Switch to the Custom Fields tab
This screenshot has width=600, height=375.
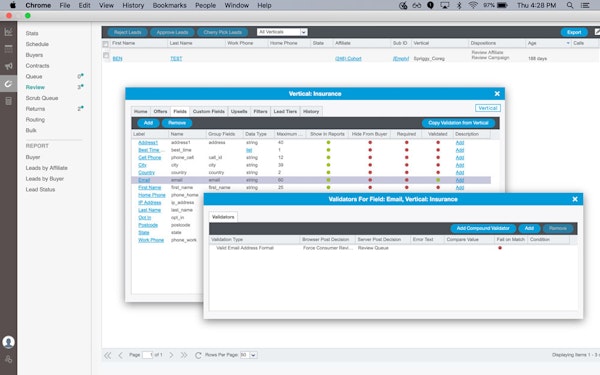[209, 111]
